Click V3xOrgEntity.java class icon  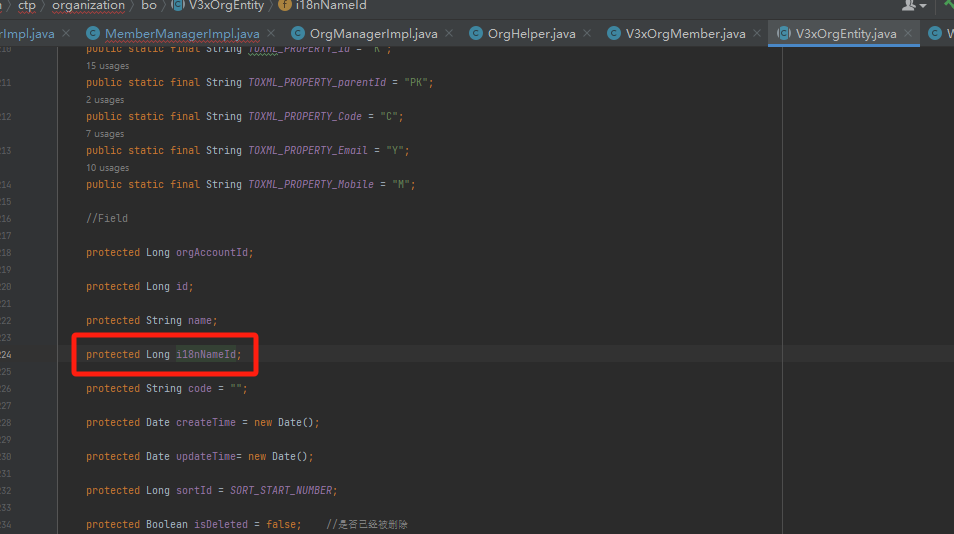[x=784, y=33]
